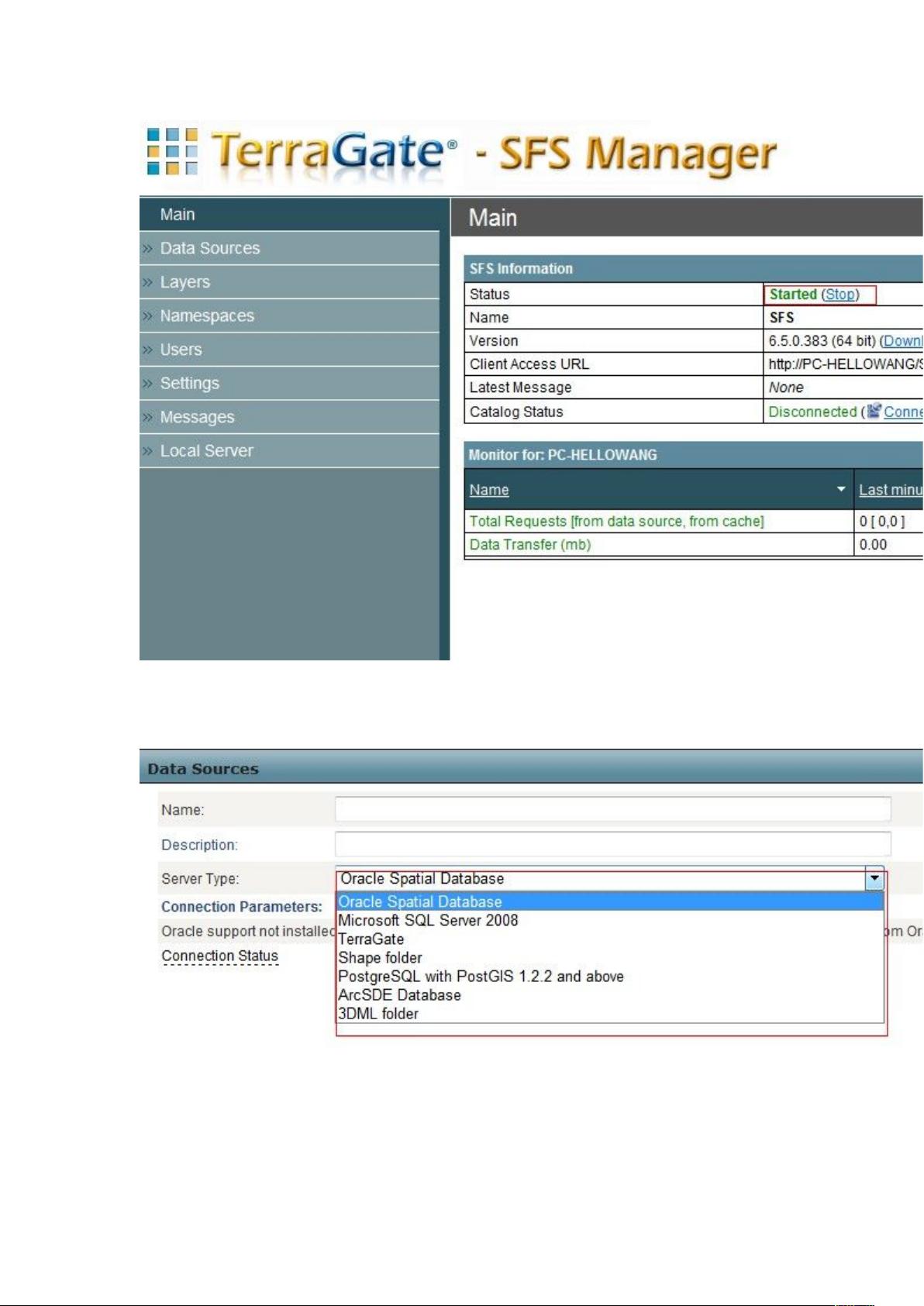The image size is (924, 1306).
Task: Choose 3DML folder from the list
Action: [610, 1014]
